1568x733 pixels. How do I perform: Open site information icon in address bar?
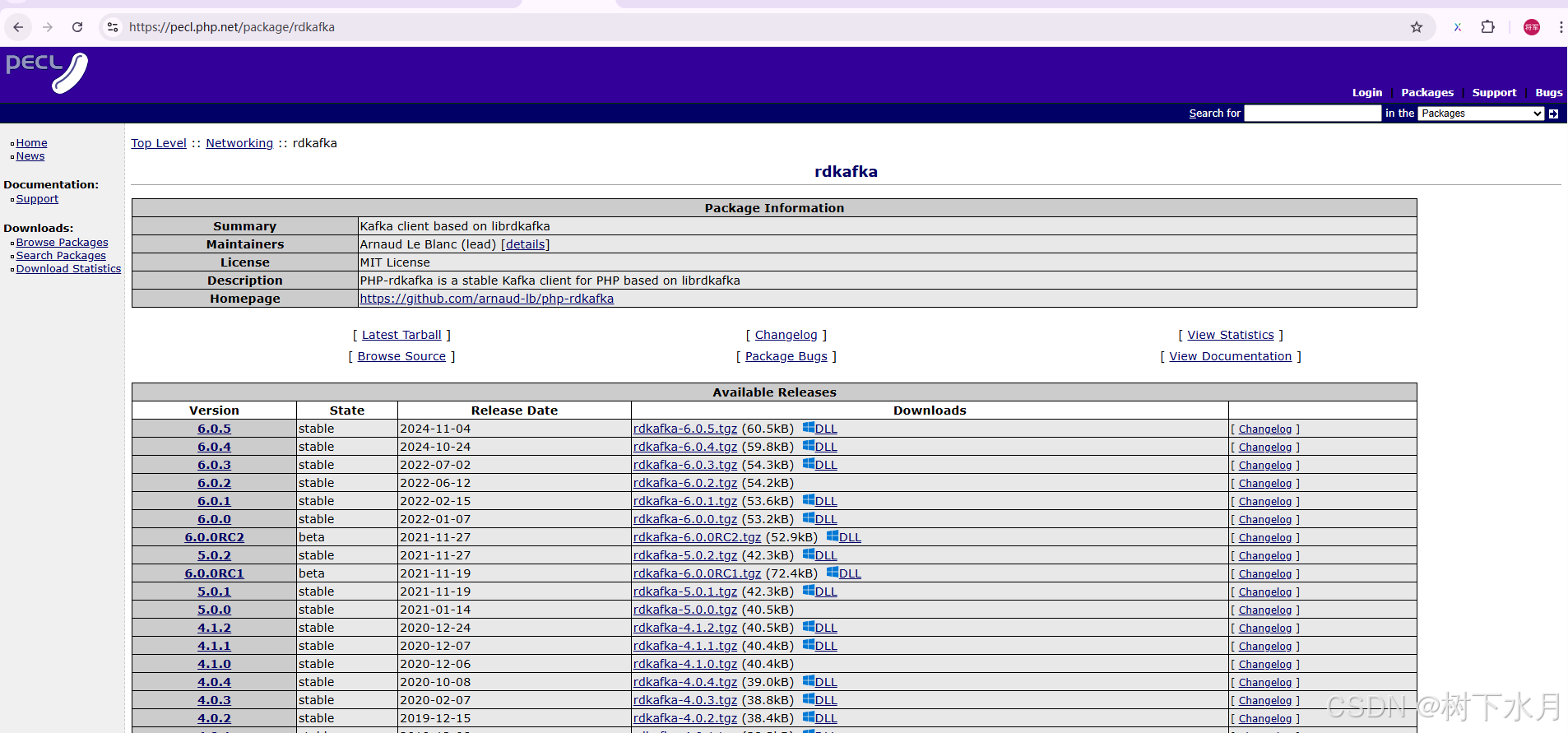pos(113,27)
